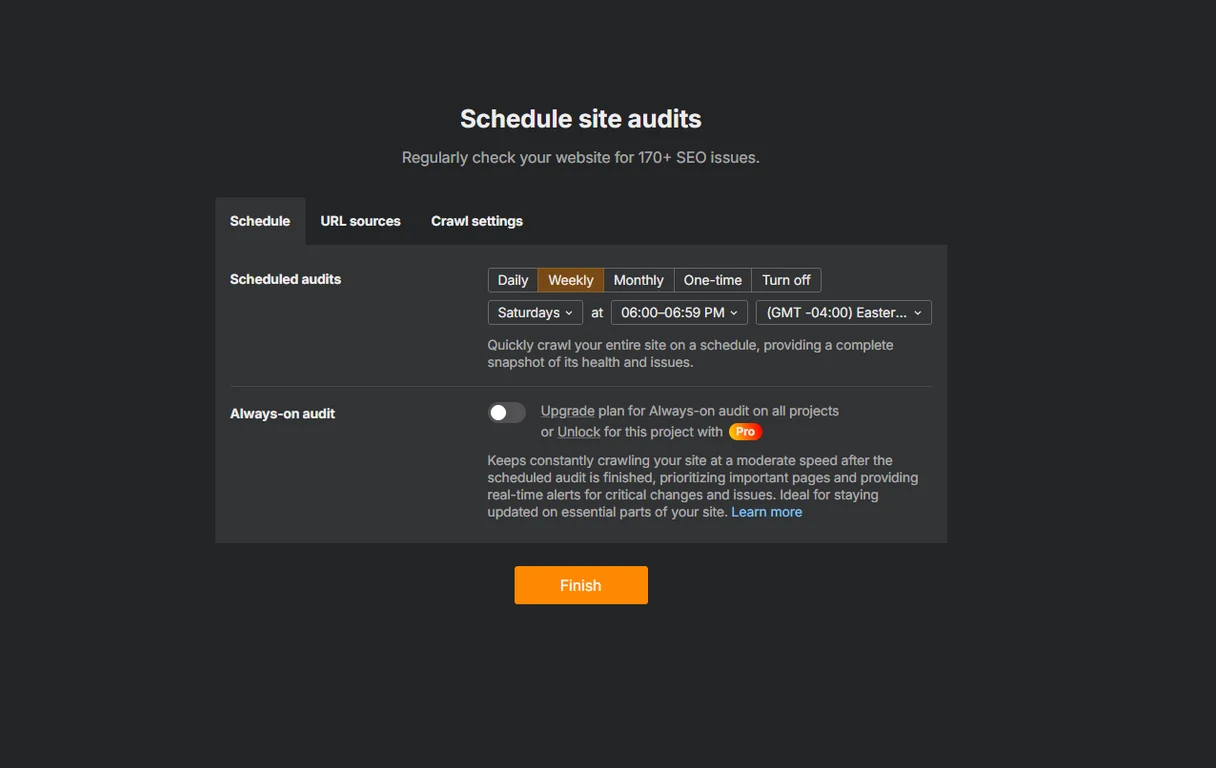Viewport: 1216px width, 768px height.
Task: Click 'Keeps constantly crawling your site' description
Action: [x=703, y=486]
